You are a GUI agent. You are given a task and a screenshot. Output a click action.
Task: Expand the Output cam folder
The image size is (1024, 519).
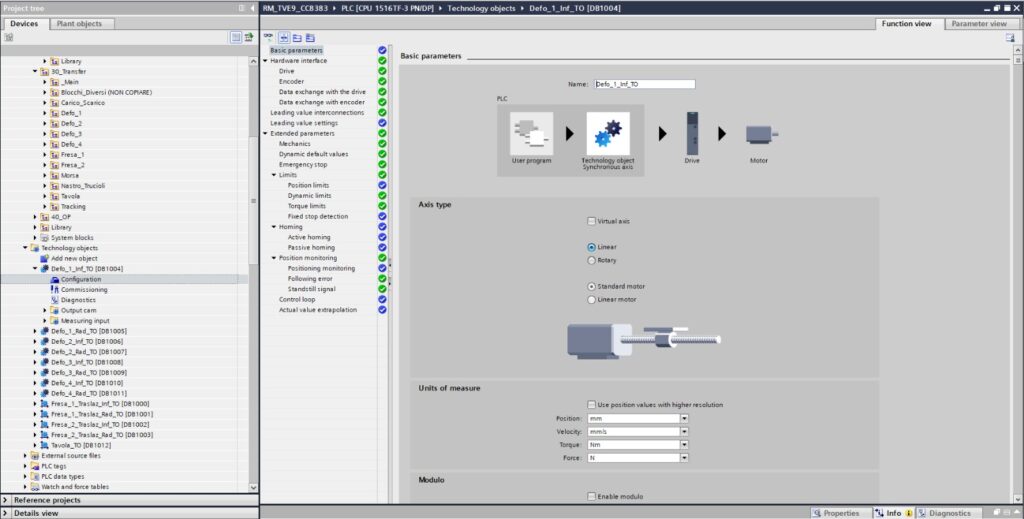click(x=45, y=310)
